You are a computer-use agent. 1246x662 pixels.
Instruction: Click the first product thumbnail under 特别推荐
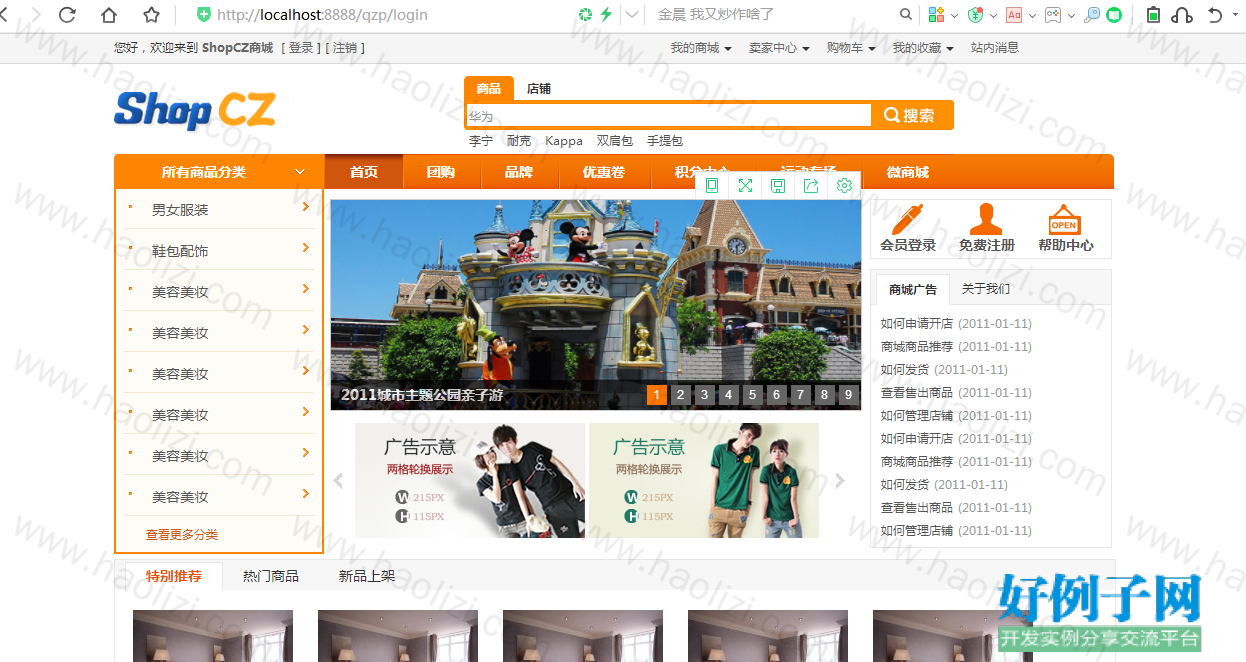click(213, 636)
